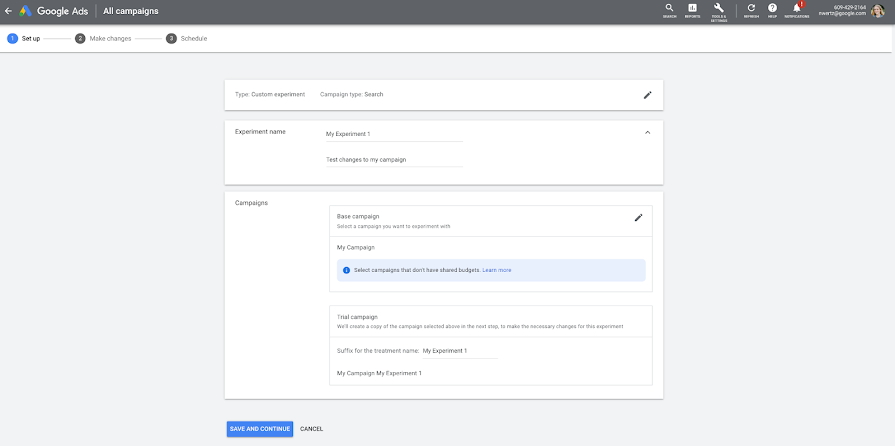Image resolution: width=895 pixels, height=446 pixels.
Task: Open the Help icon
Action: 772,10
